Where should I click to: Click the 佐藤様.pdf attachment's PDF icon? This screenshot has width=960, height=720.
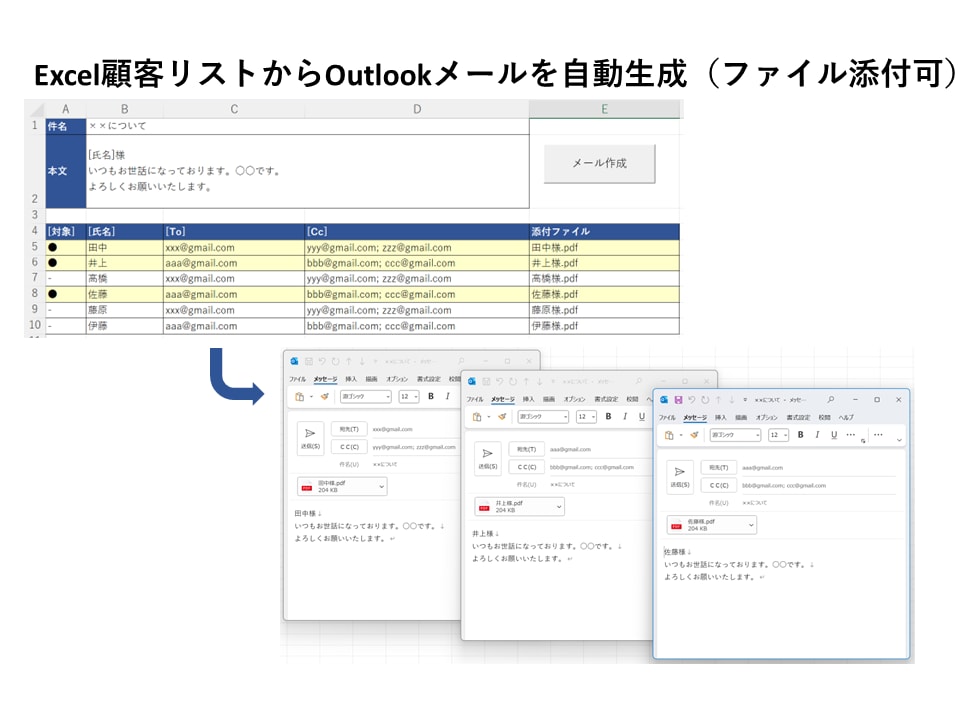tap(677, 525)
